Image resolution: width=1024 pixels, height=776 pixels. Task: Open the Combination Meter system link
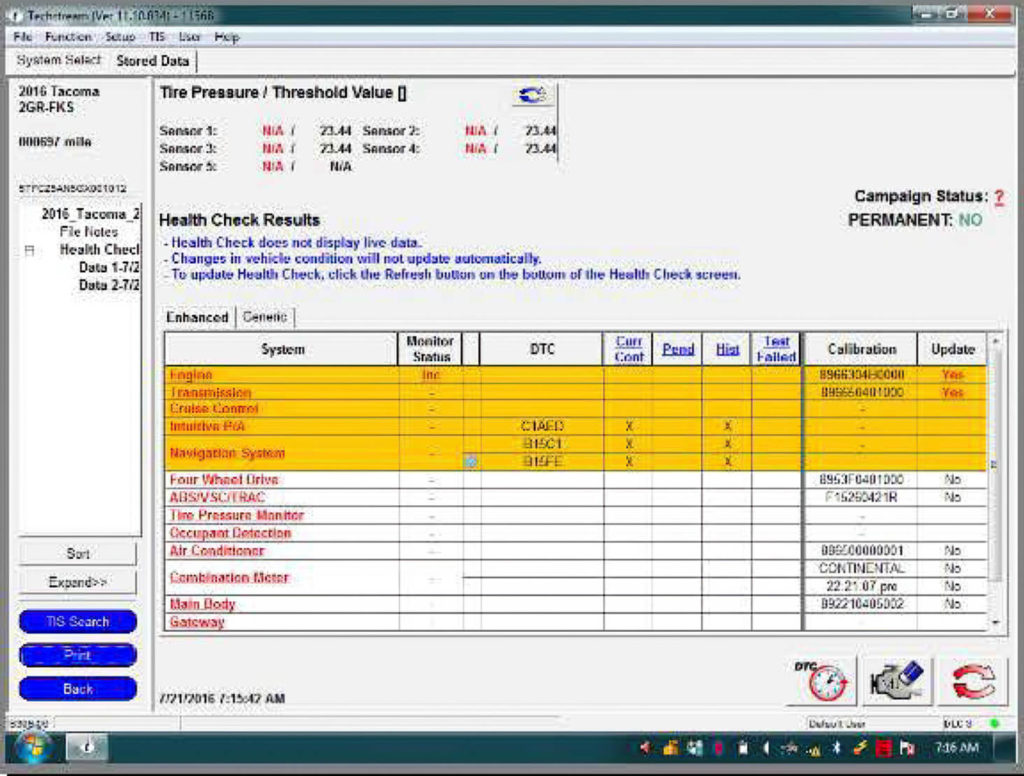click(x=229, y=577)
